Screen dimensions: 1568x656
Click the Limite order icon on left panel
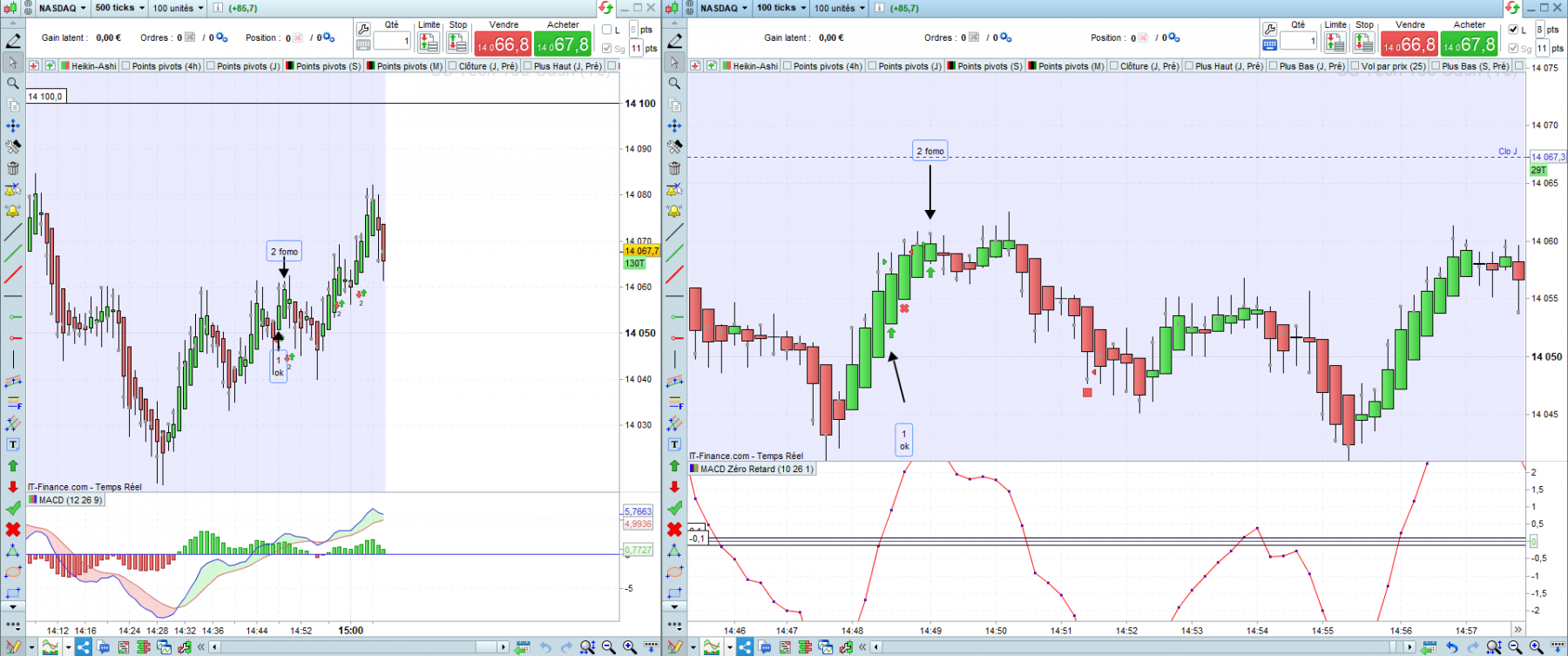429,41
